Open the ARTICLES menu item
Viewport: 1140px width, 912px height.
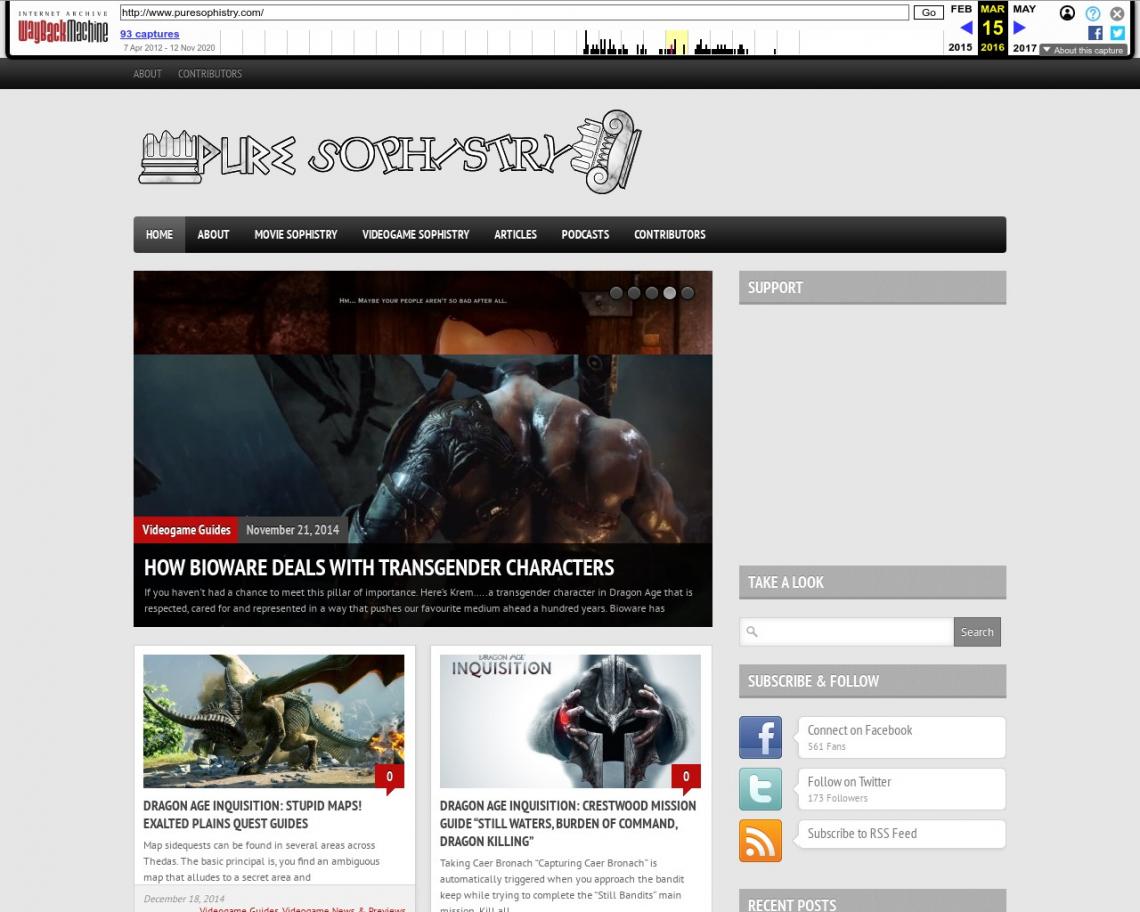515,234
